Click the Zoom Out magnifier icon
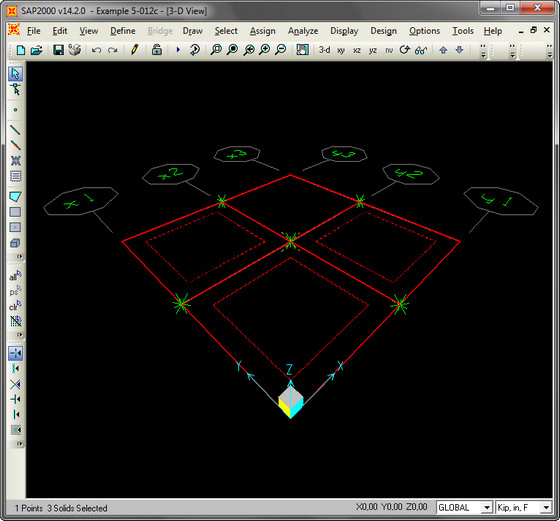The width and height of the screenshot is (560, 521). click(x=281, y=50)
